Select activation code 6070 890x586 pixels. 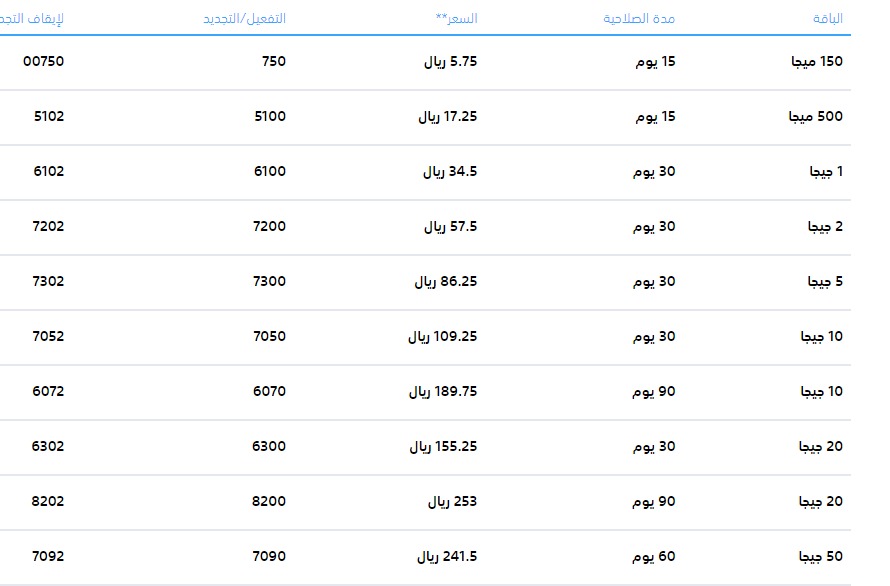269,392
